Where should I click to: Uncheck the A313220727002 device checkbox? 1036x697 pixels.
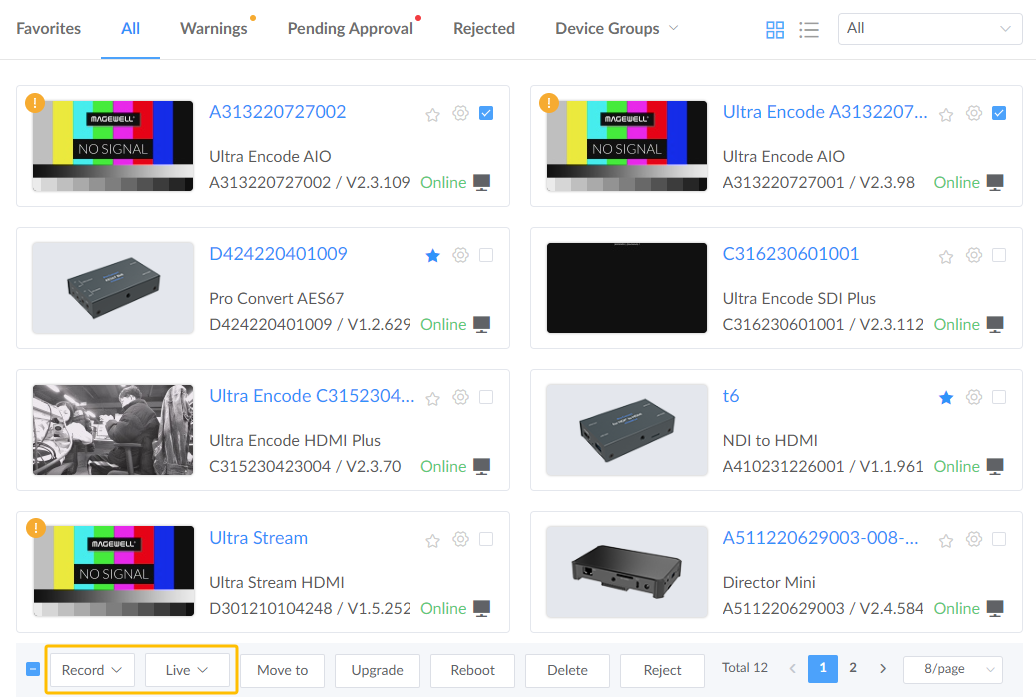pyautogui.click(x=486, y=113)
